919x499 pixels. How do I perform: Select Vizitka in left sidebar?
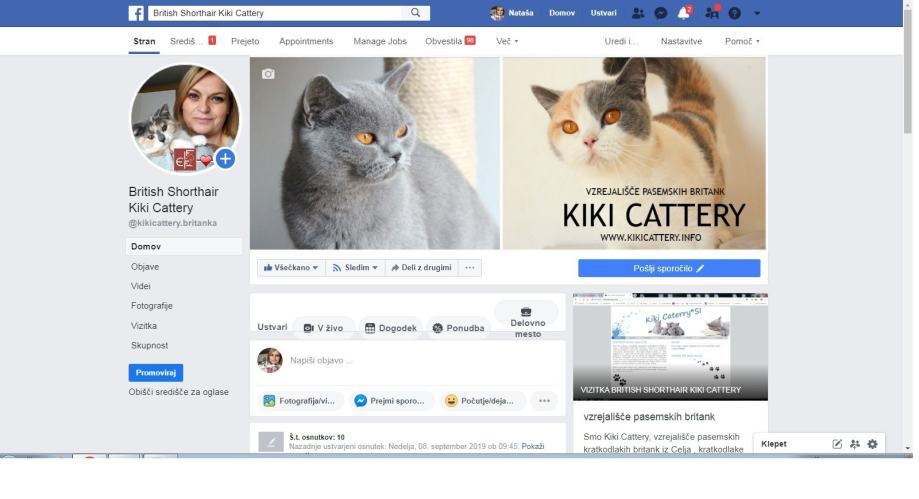tap(144, 325)
